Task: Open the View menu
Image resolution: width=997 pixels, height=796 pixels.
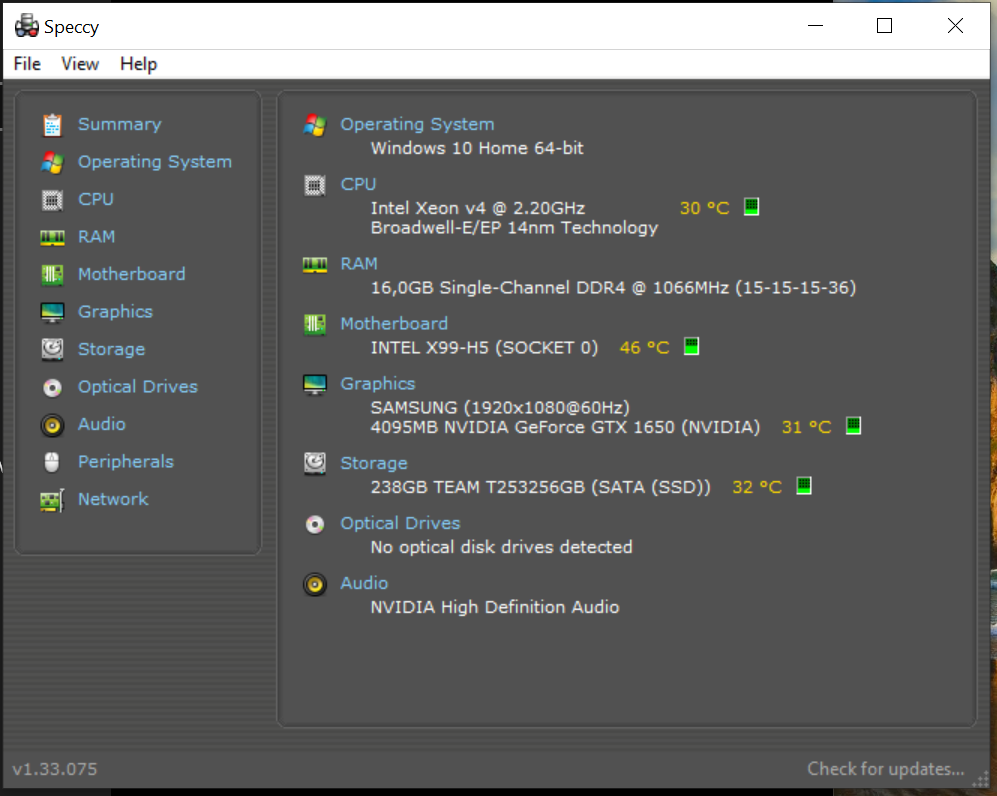Action: (79, 64)
